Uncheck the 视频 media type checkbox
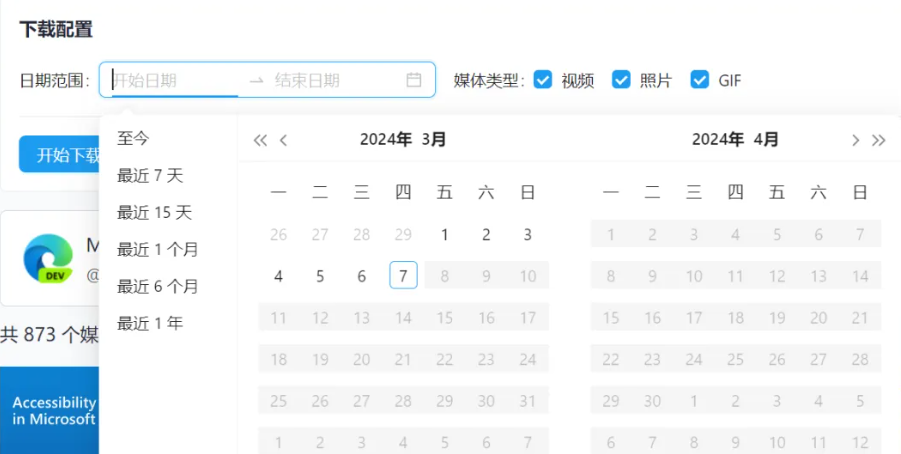 click(543, 80)
